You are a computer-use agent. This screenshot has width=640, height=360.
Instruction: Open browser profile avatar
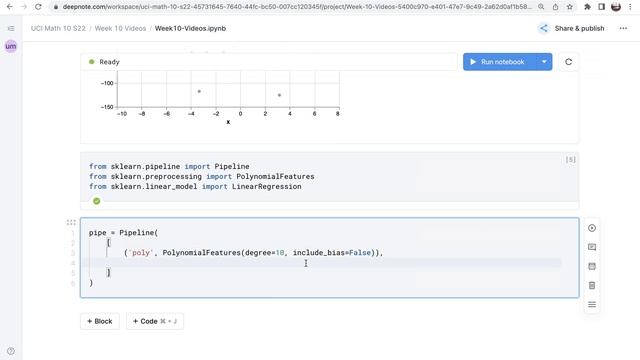click(x=616, y=7)
